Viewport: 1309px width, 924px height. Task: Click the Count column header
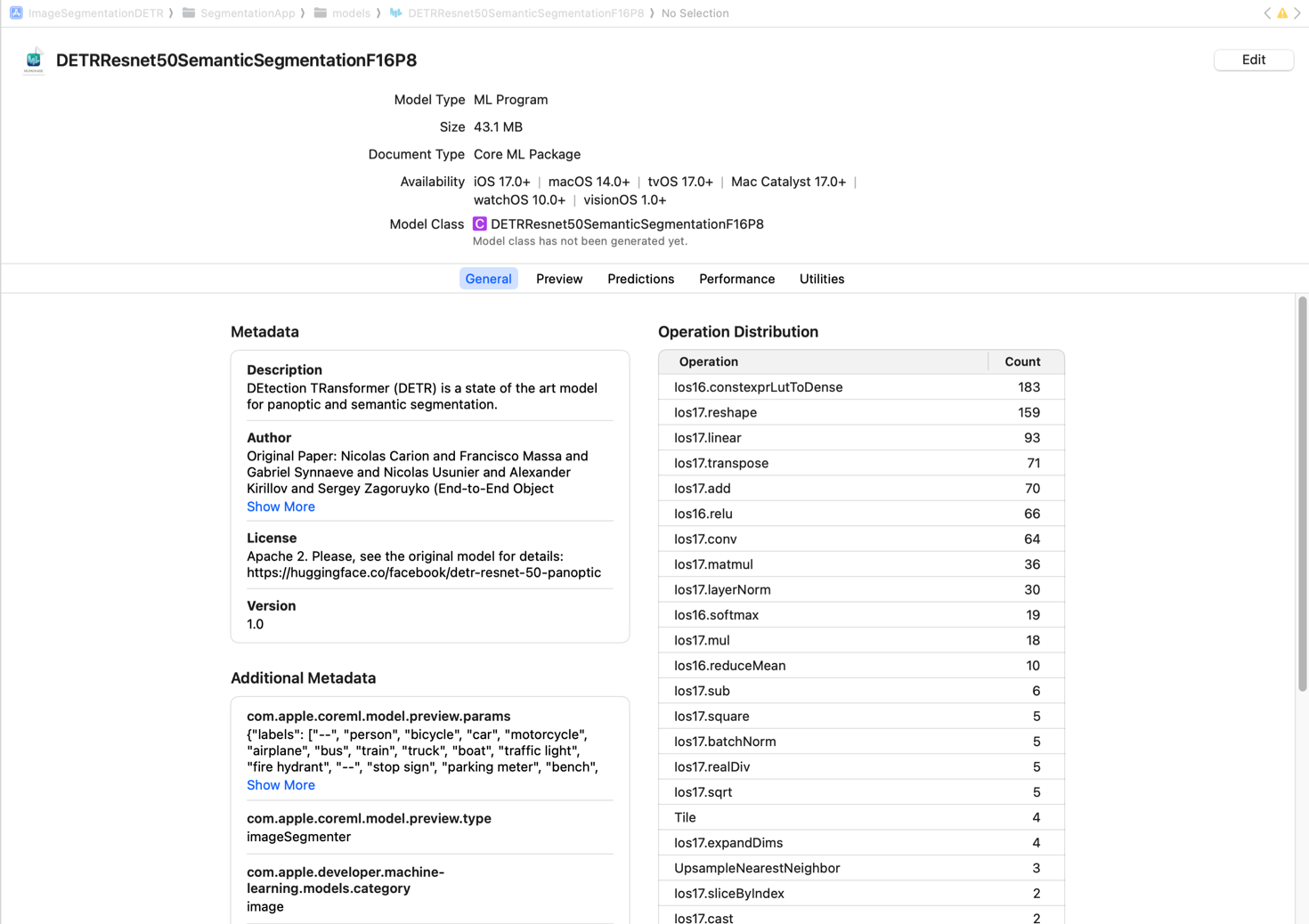[x=1024, y=361]
